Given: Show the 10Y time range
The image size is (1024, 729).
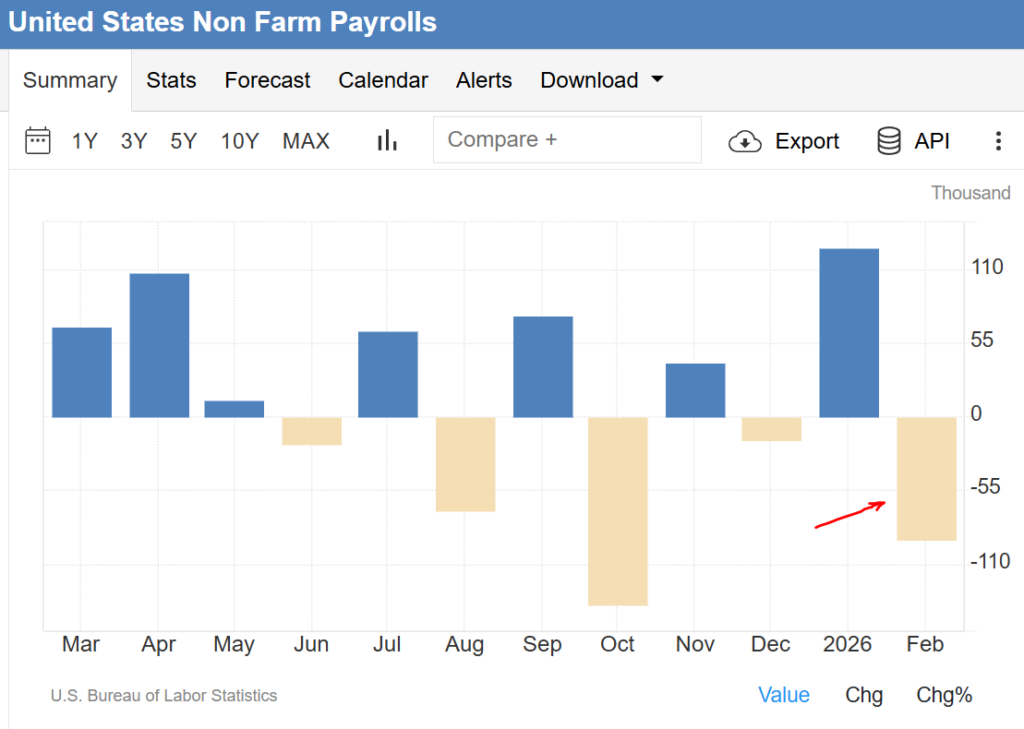Looking at the screenshot, I should (x=240, y=141).
